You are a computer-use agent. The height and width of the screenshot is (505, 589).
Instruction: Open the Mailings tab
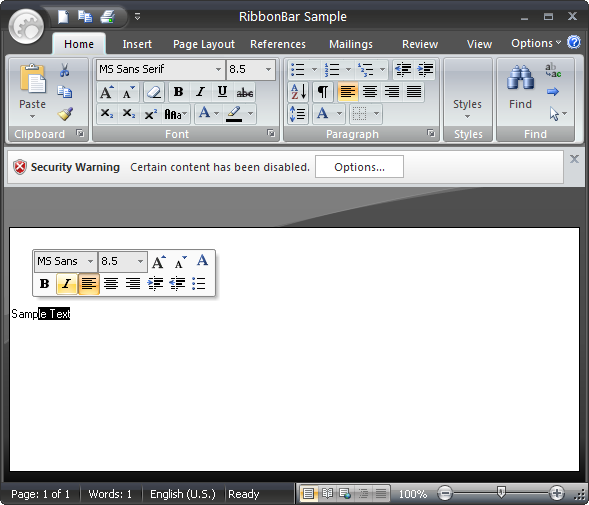tap(351, 44)
